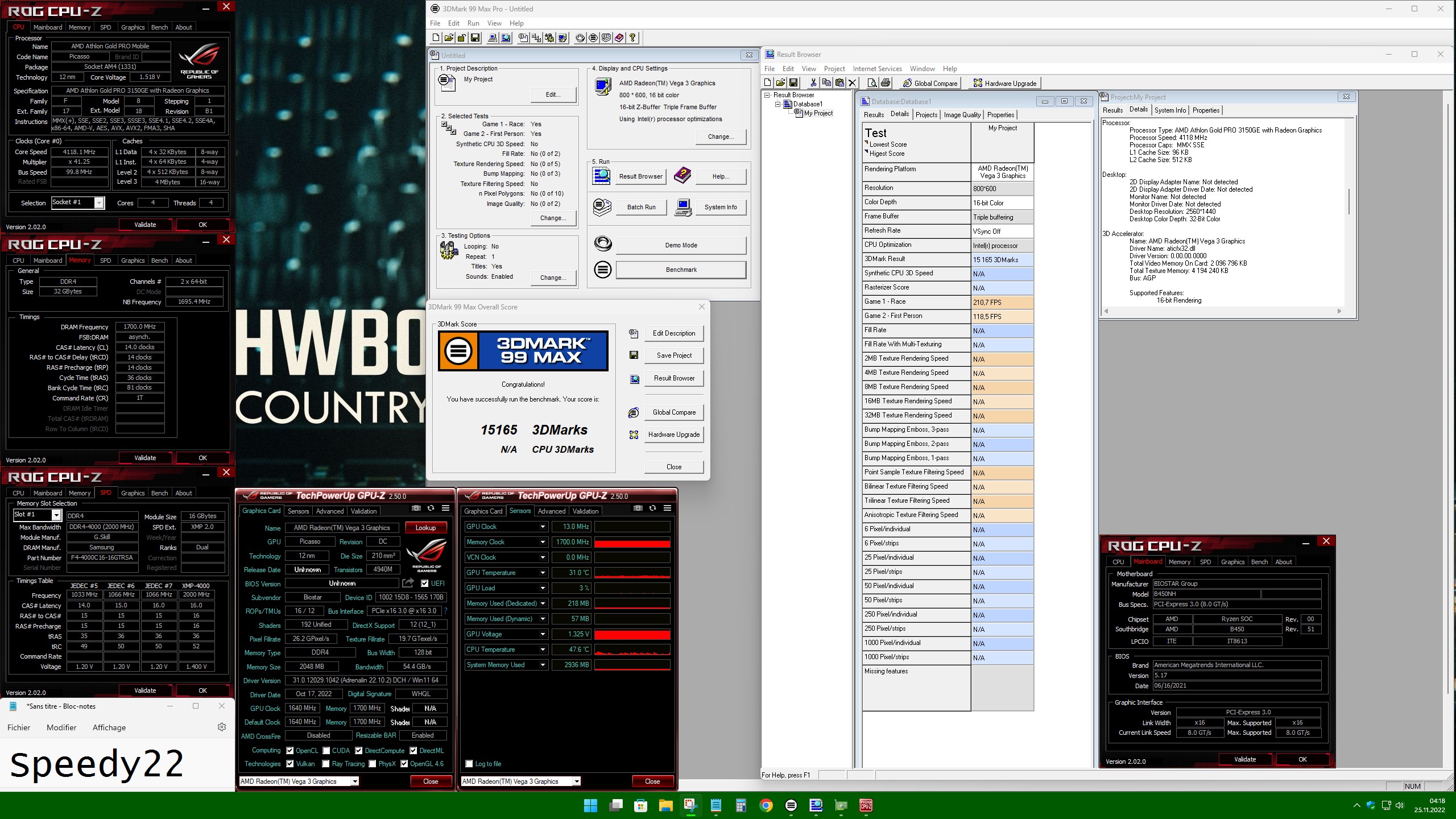Click the Global Compare button in Result Browser toolbar
Viewport: 1456px width, 819px height.
click(x=930, y=83)
